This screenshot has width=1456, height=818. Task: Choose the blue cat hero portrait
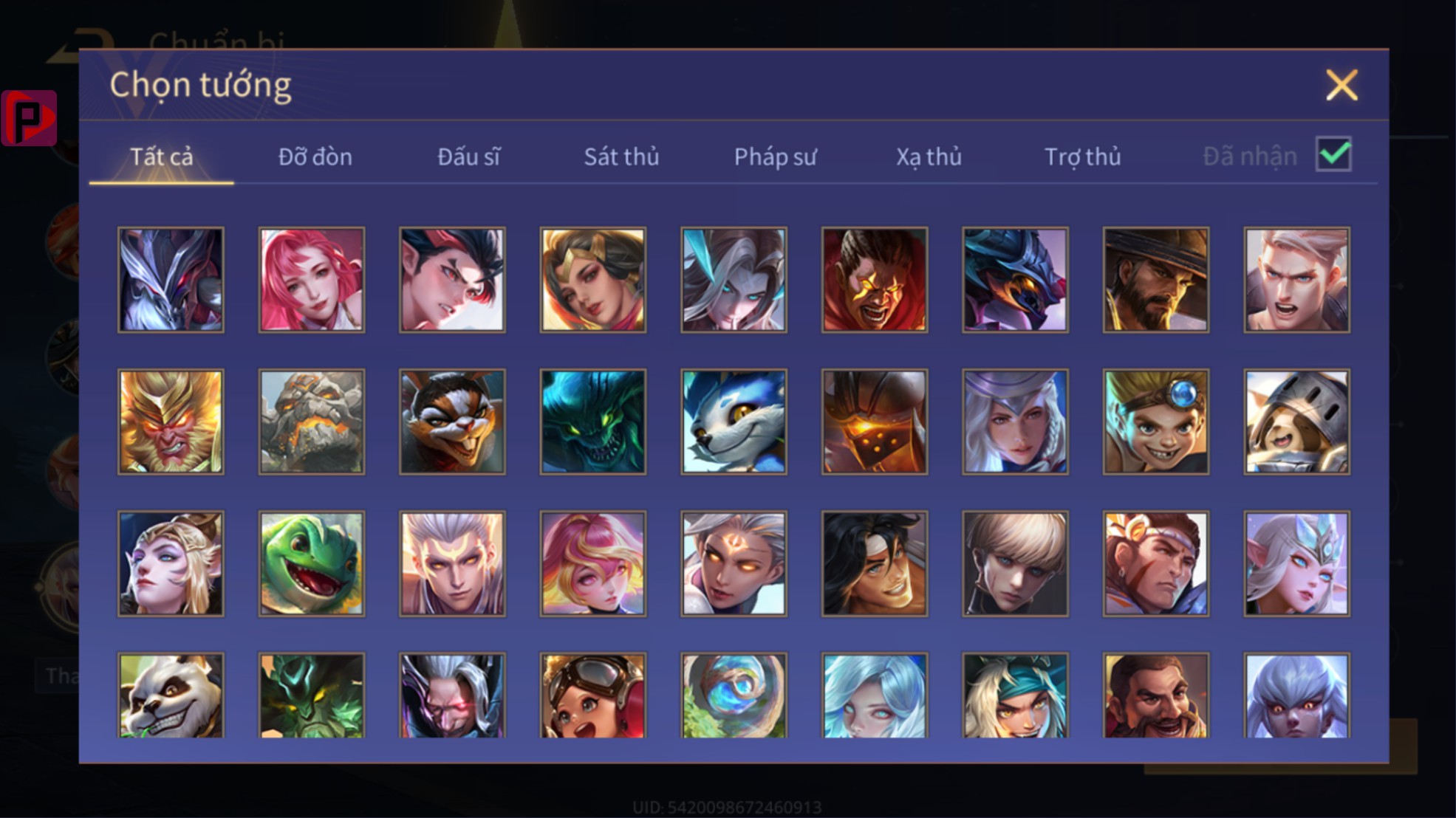click(734, 422)
